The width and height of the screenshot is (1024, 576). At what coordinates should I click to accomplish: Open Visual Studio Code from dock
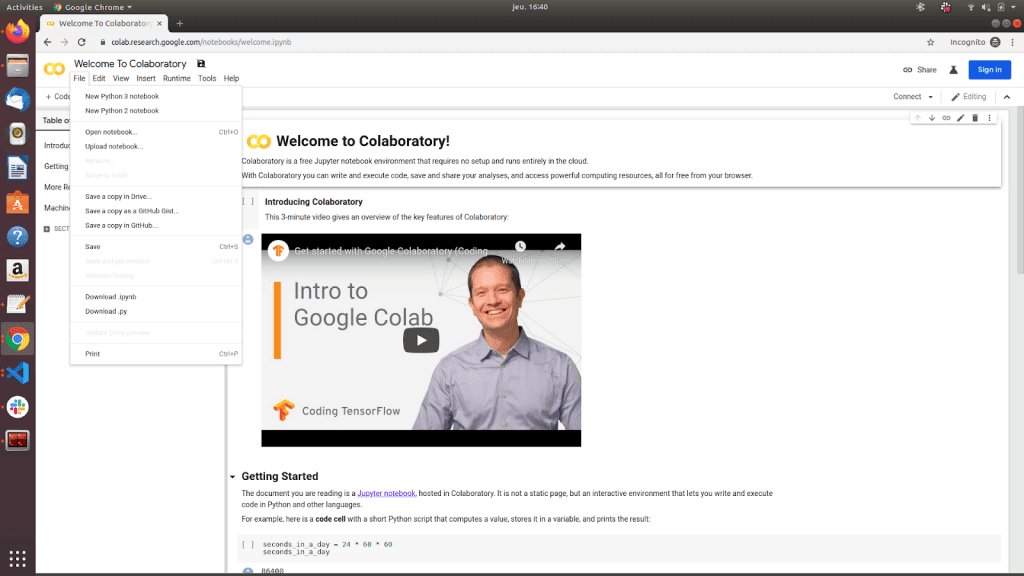tap(18, 373)
